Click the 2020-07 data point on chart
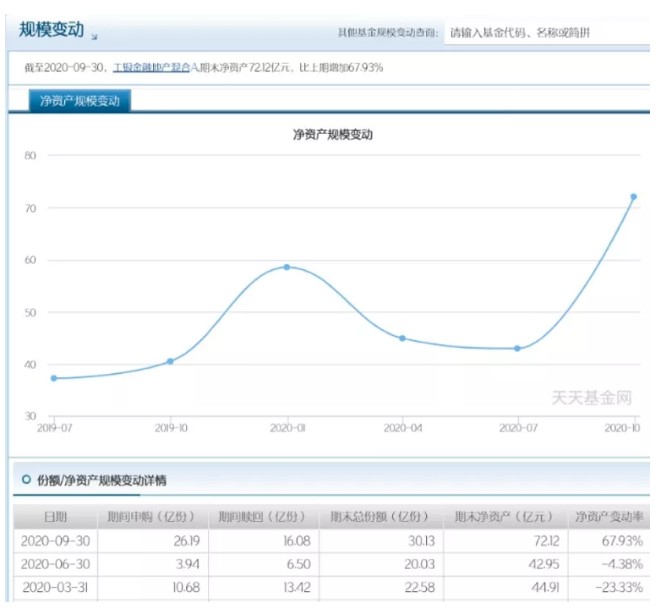The width and height of the screenshot is (660, 607). [517, 348]
